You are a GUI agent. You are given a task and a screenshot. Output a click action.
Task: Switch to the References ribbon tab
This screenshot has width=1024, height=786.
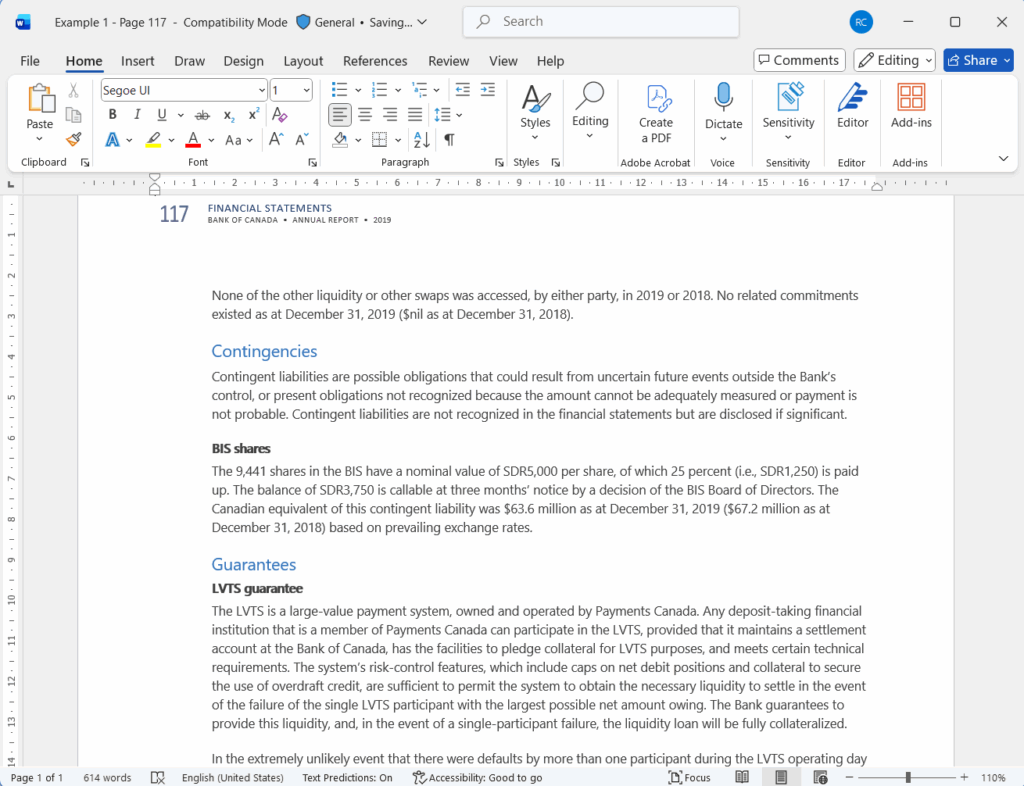pyautogui.click(x=374, y=61)
